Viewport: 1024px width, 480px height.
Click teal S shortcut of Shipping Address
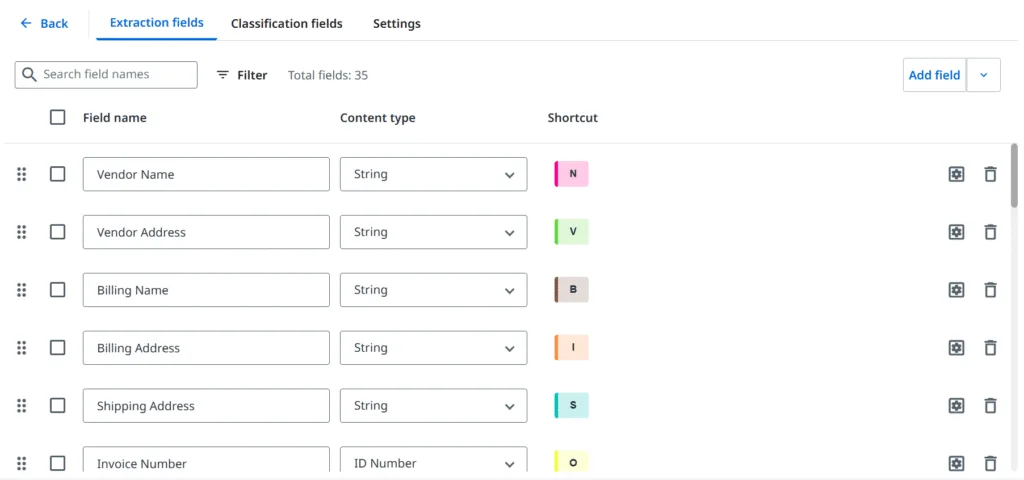[x=571, y=405]
